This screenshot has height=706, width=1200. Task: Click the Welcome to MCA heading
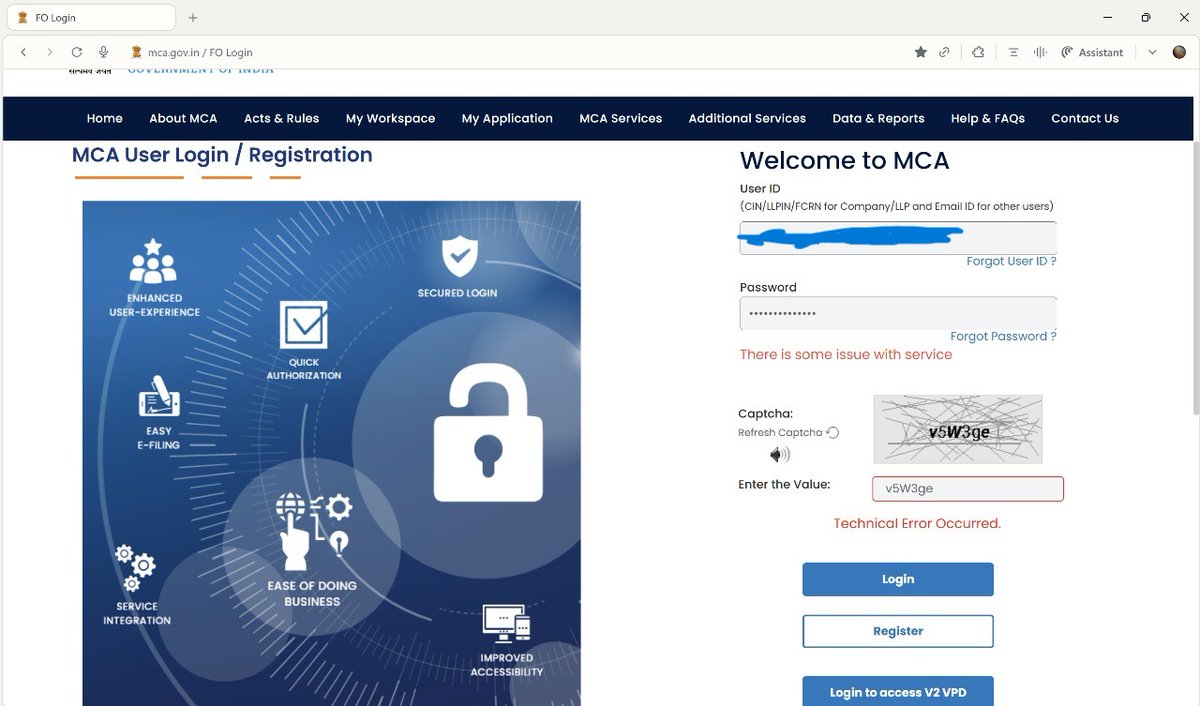[844, 161]
